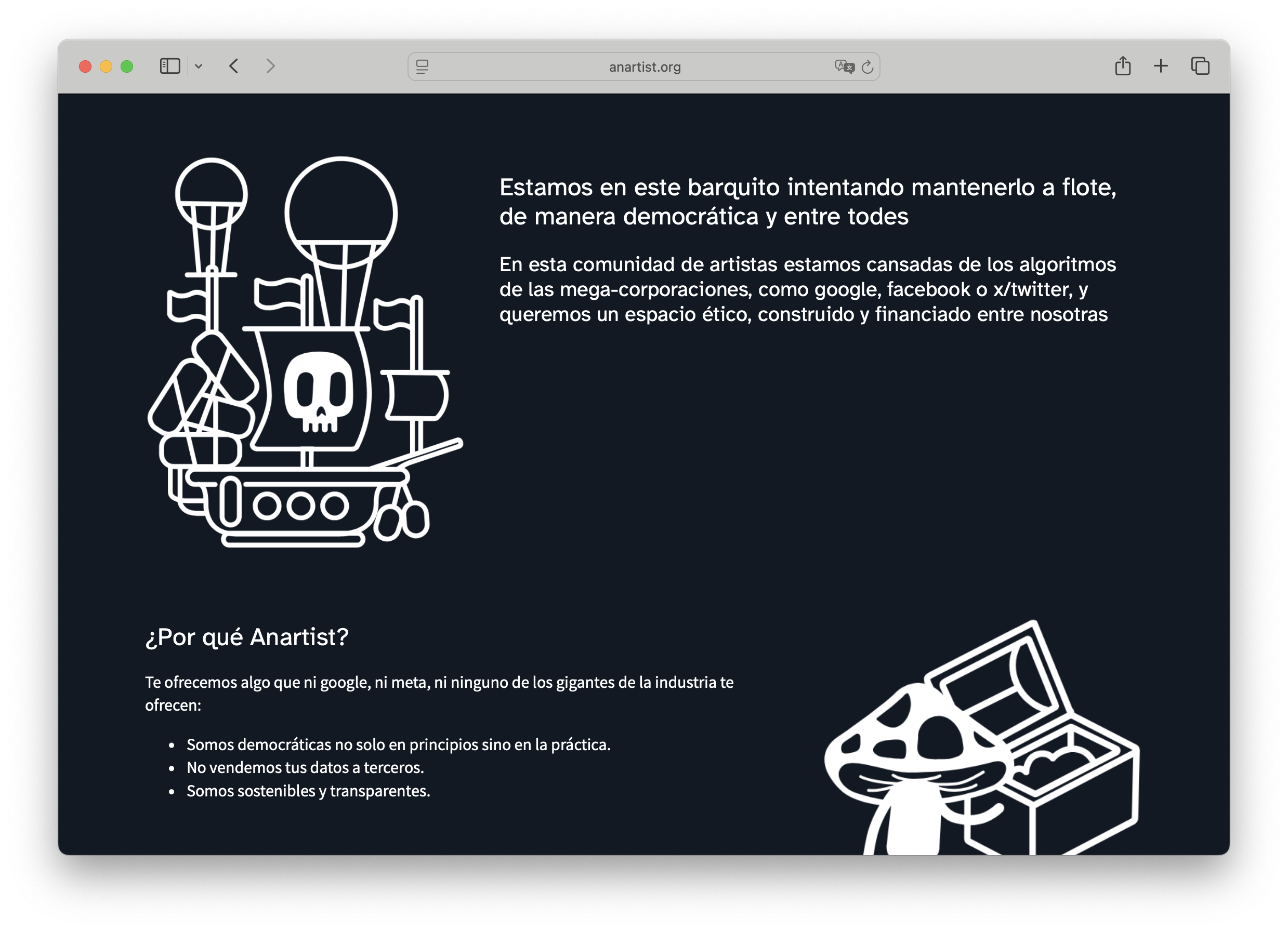Click the "¿Por qué Anartist?" heading
This screenshot has width=1288, height=932.
(246, 637)
